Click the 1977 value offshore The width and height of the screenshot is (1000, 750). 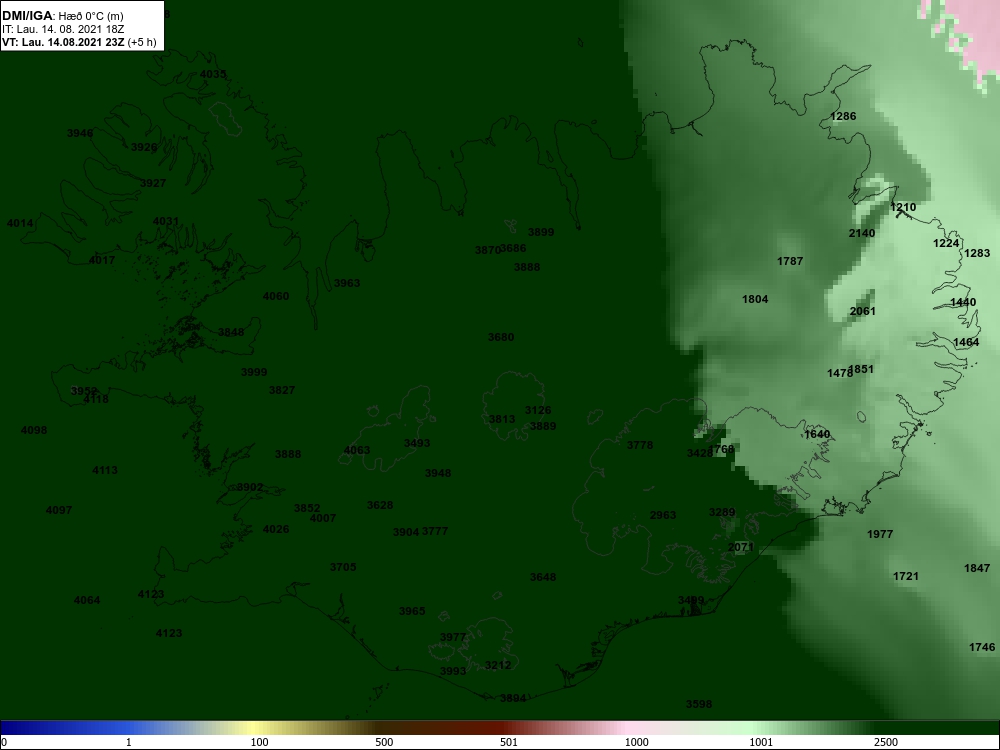[880, 534]
